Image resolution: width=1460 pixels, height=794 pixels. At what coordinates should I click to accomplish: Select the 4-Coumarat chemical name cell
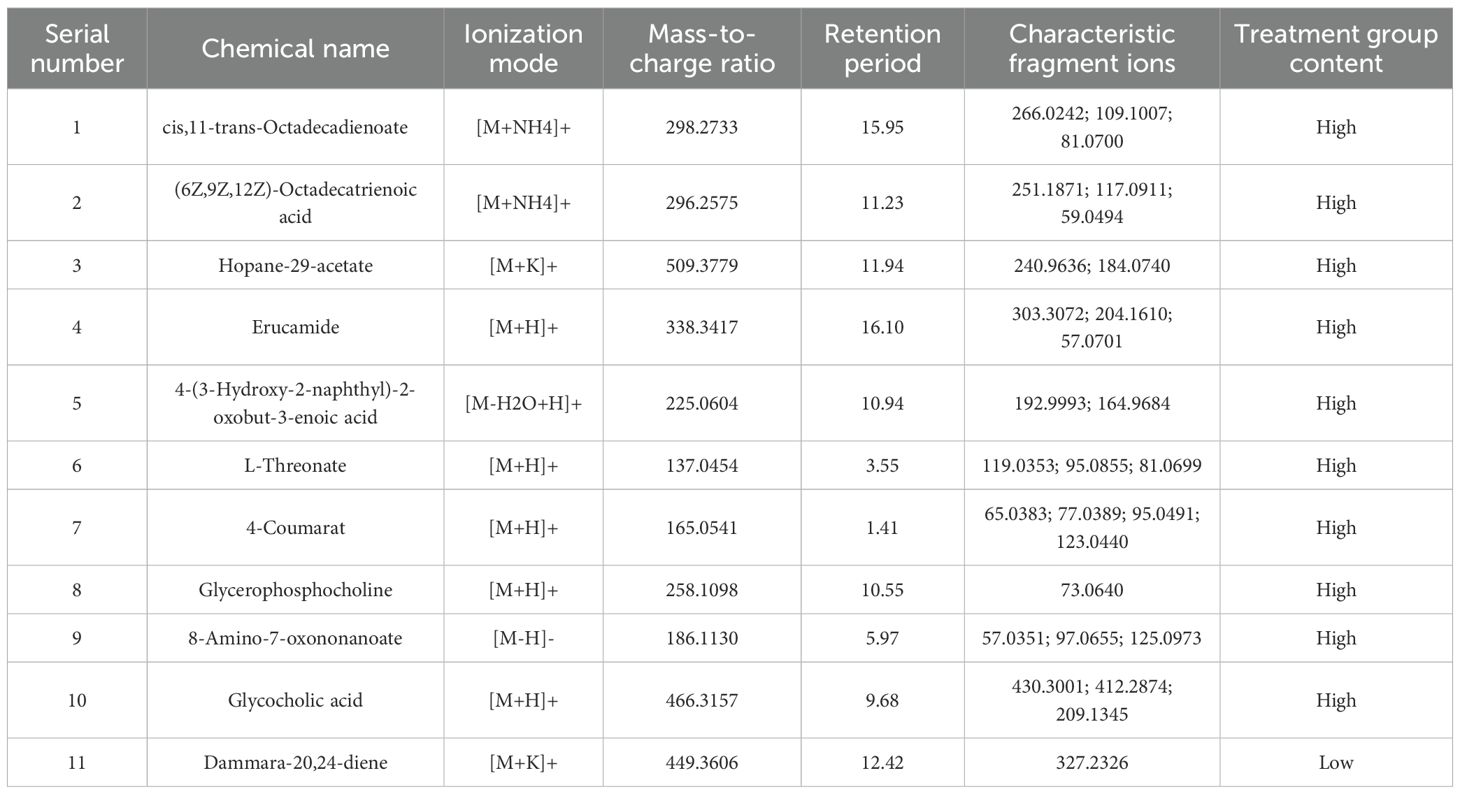click(295, 527)
